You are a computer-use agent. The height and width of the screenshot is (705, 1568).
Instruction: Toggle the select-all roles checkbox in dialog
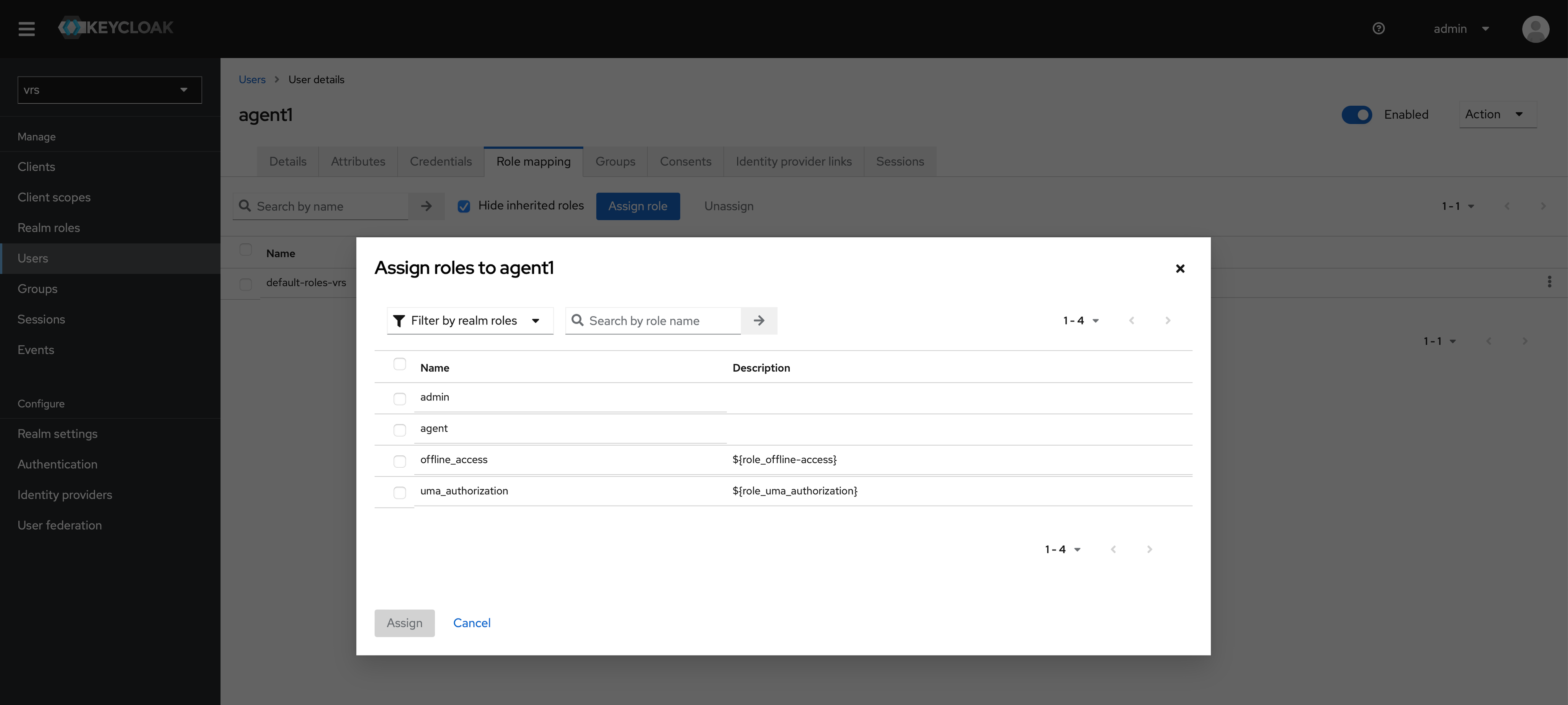click(x=399, y=364)
